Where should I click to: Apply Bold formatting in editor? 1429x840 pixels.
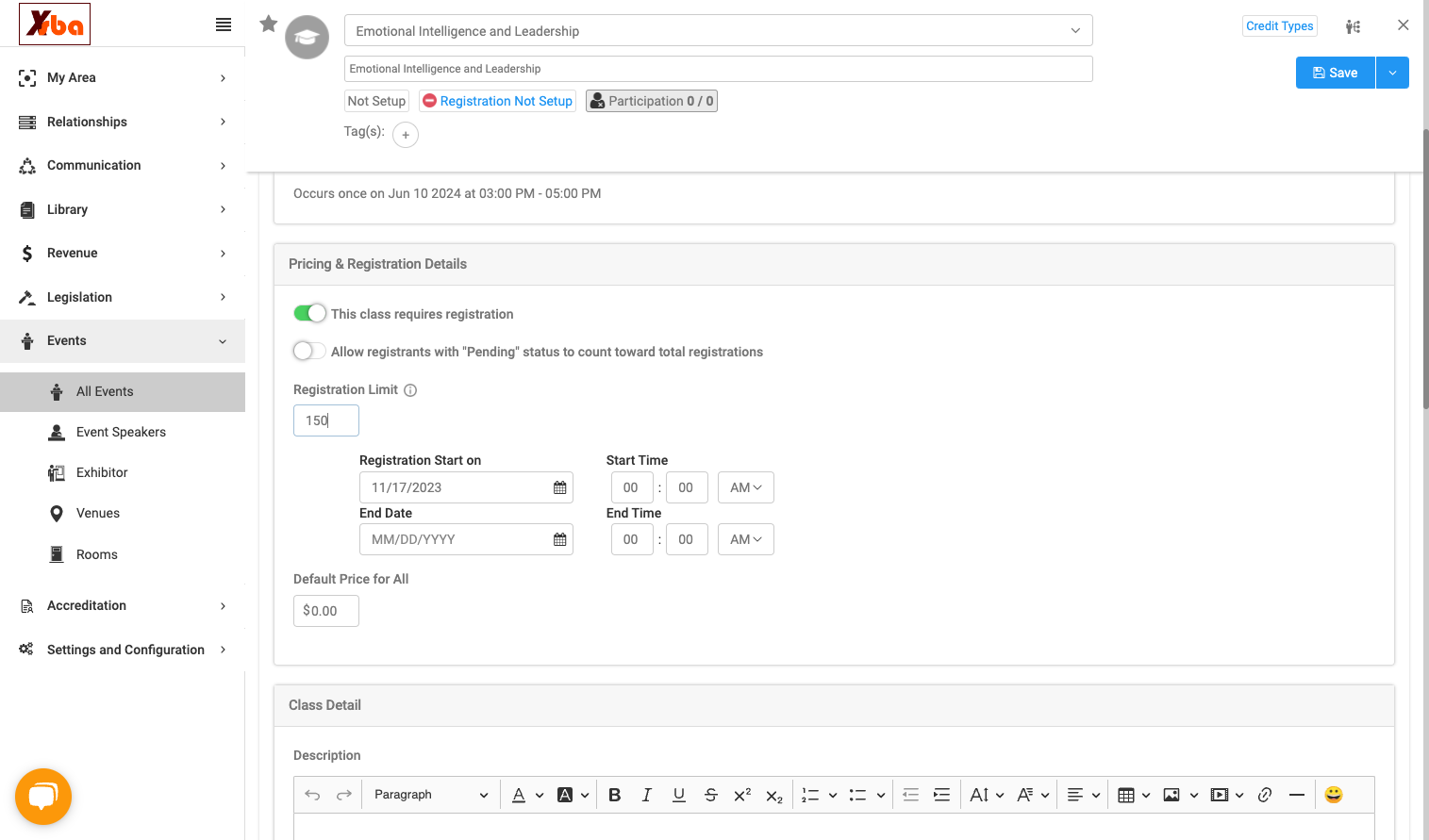click(x=615, y=795)
